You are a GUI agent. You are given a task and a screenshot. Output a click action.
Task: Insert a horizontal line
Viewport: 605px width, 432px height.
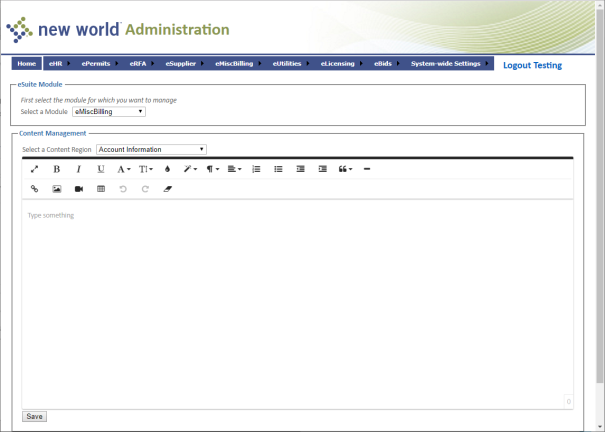(x=367, y=169)
